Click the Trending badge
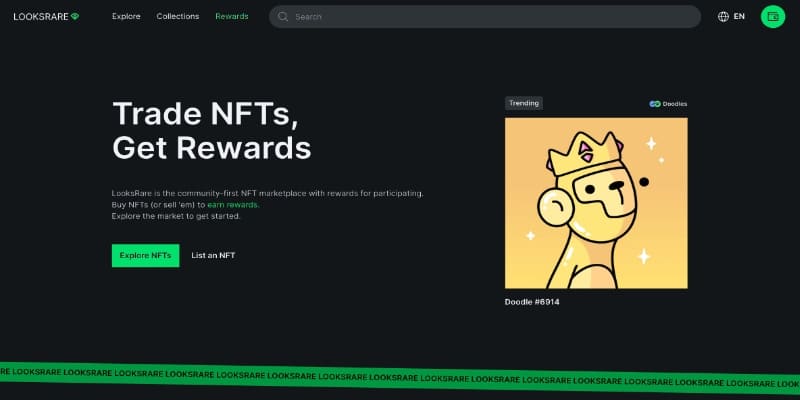 pyautogui.click(x=523, y=103)
